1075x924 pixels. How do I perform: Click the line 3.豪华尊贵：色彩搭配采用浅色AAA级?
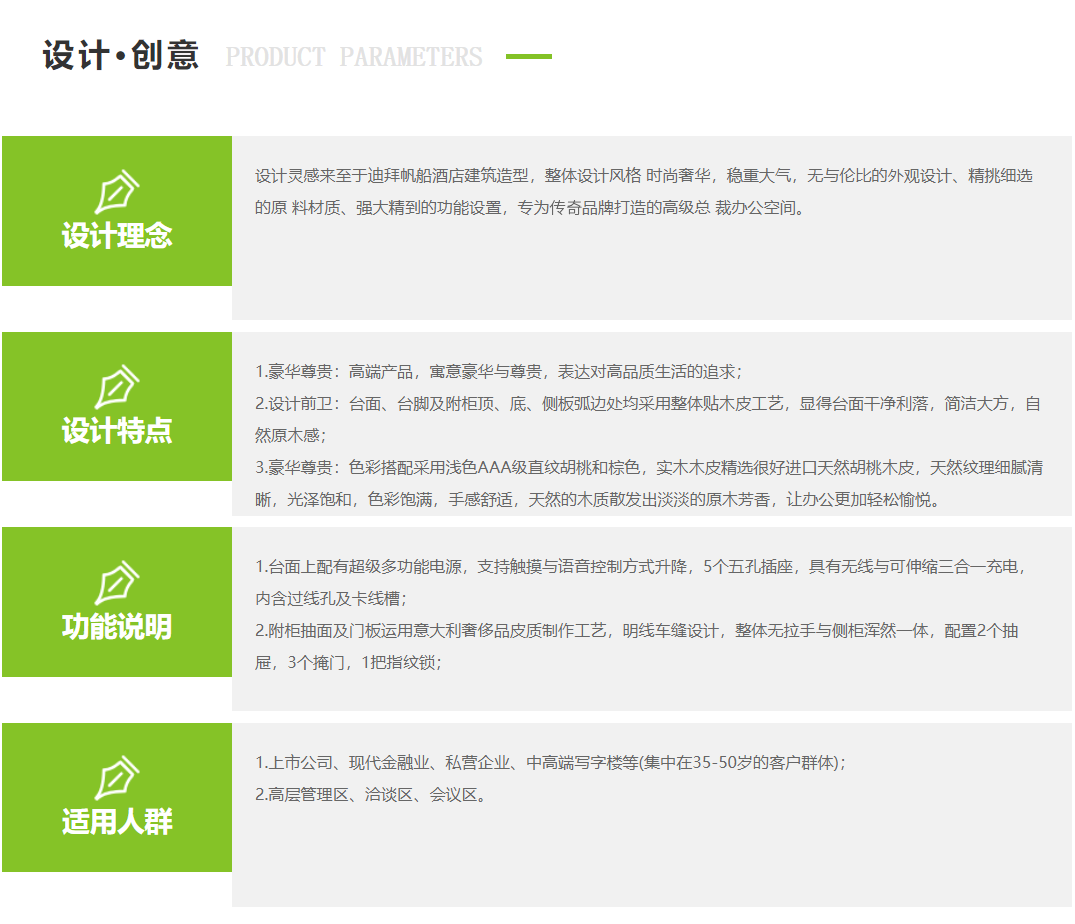coord(649,467)
